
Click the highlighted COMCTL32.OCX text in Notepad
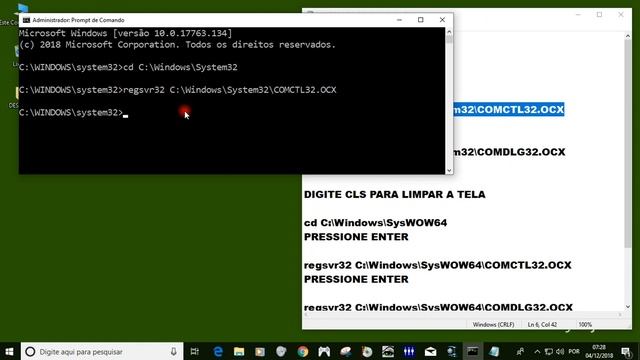tap(509, 109)
